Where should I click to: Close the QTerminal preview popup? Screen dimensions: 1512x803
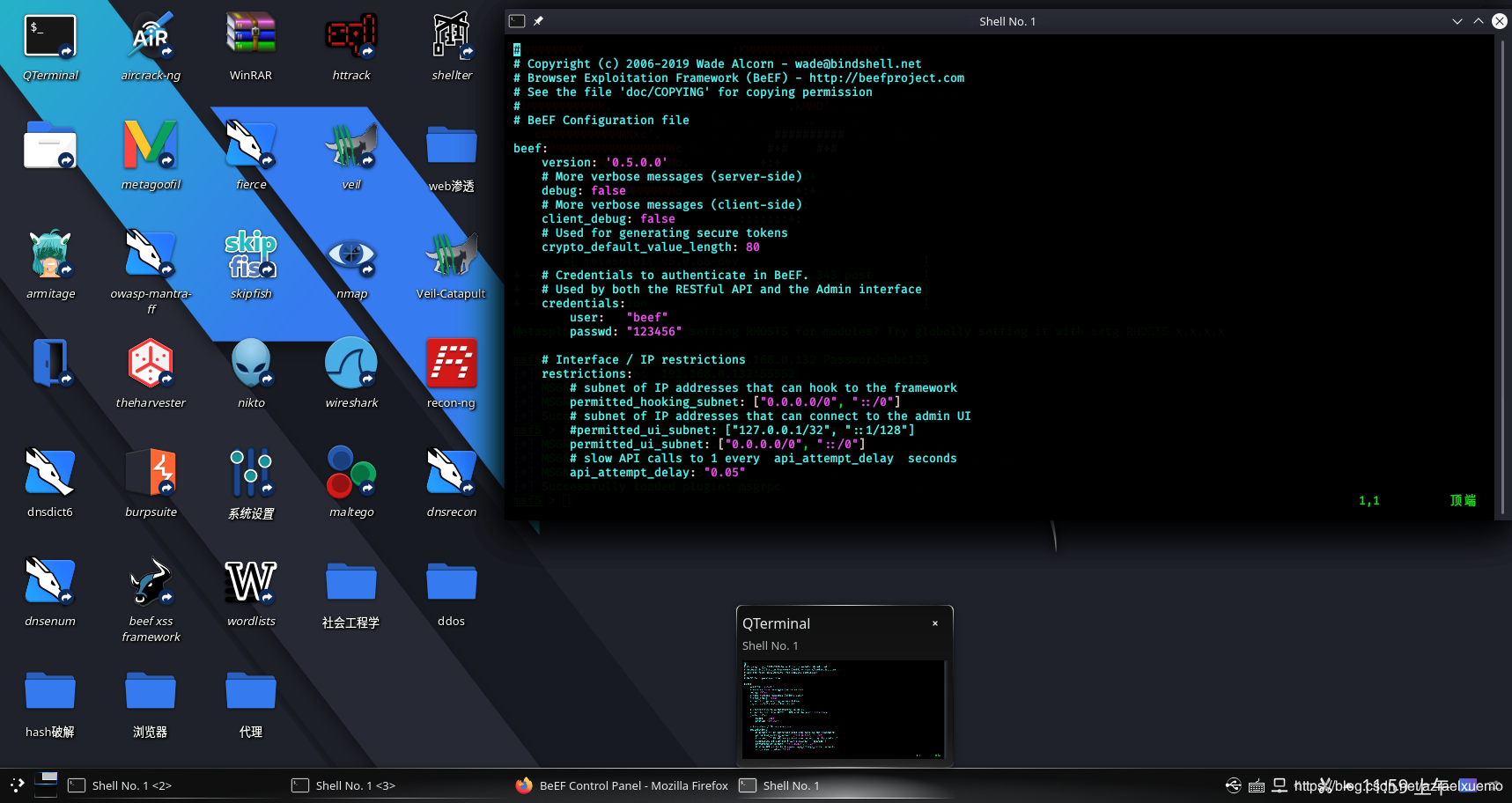(x=935, y=623)
